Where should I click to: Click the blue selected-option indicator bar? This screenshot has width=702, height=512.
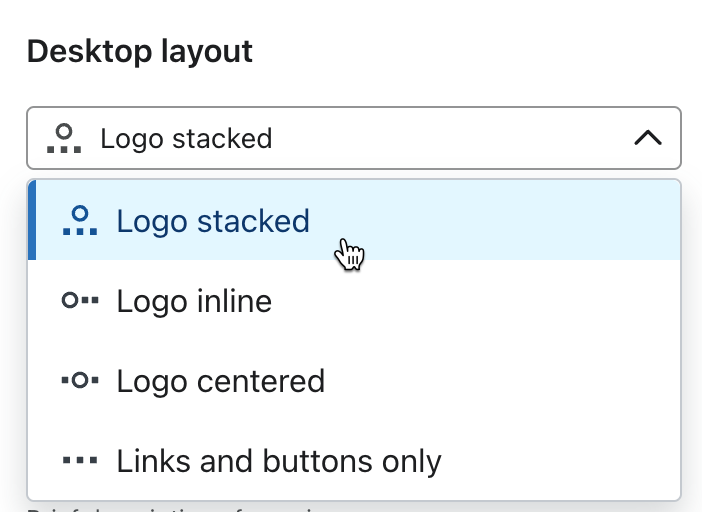tap(32, 220)
